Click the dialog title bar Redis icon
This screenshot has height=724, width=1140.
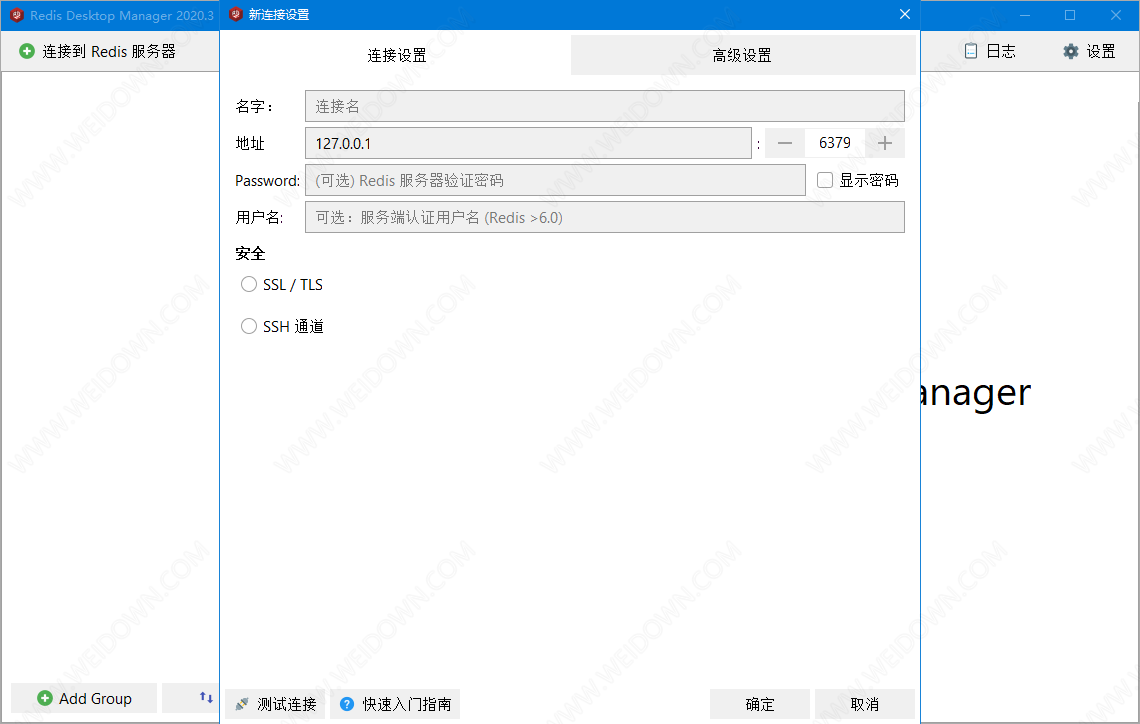pyautogui.click(x=236, y=15)
